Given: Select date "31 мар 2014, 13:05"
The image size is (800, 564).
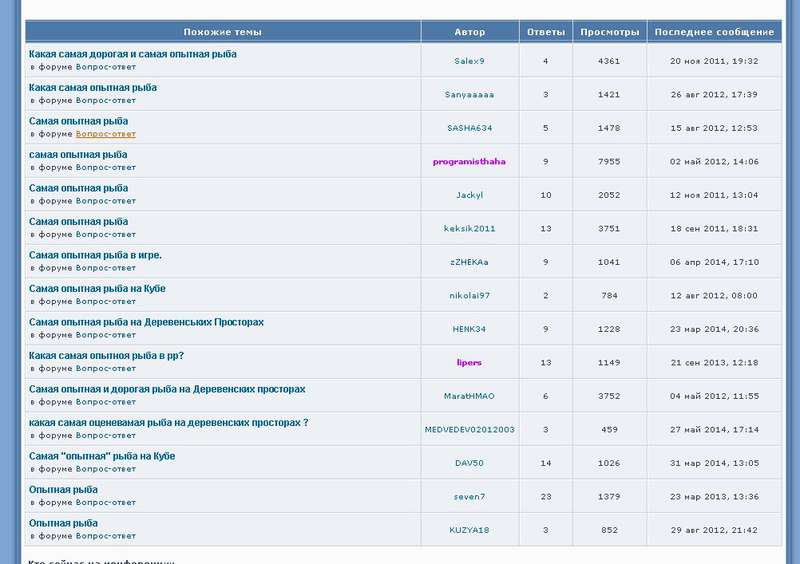Looking at the screenshot, I should coord(714,463).
